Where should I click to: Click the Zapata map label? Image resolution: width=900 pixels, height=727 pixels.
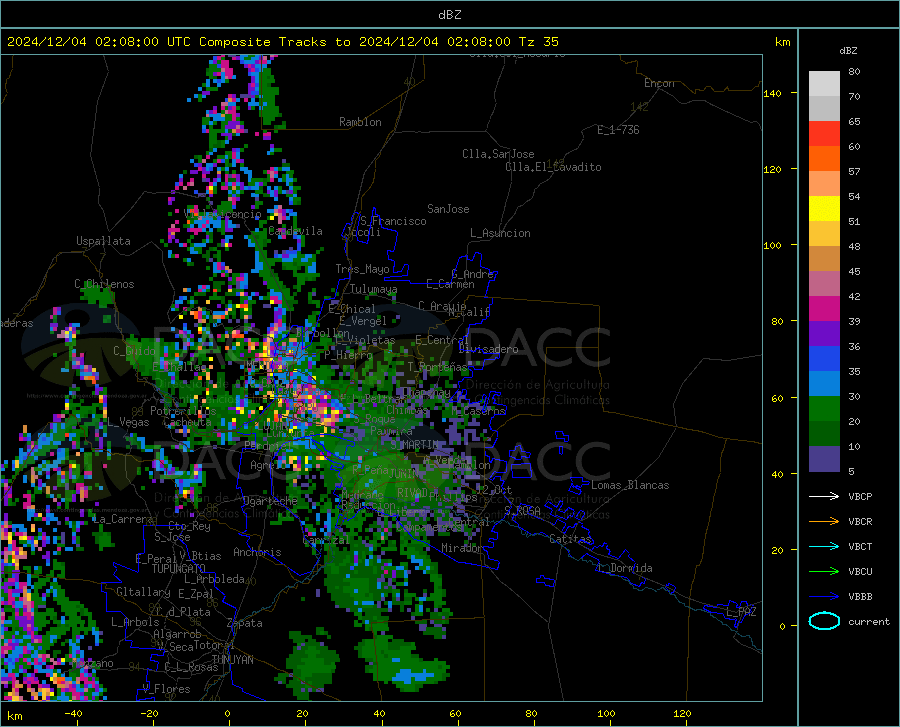tap(245, 623)
